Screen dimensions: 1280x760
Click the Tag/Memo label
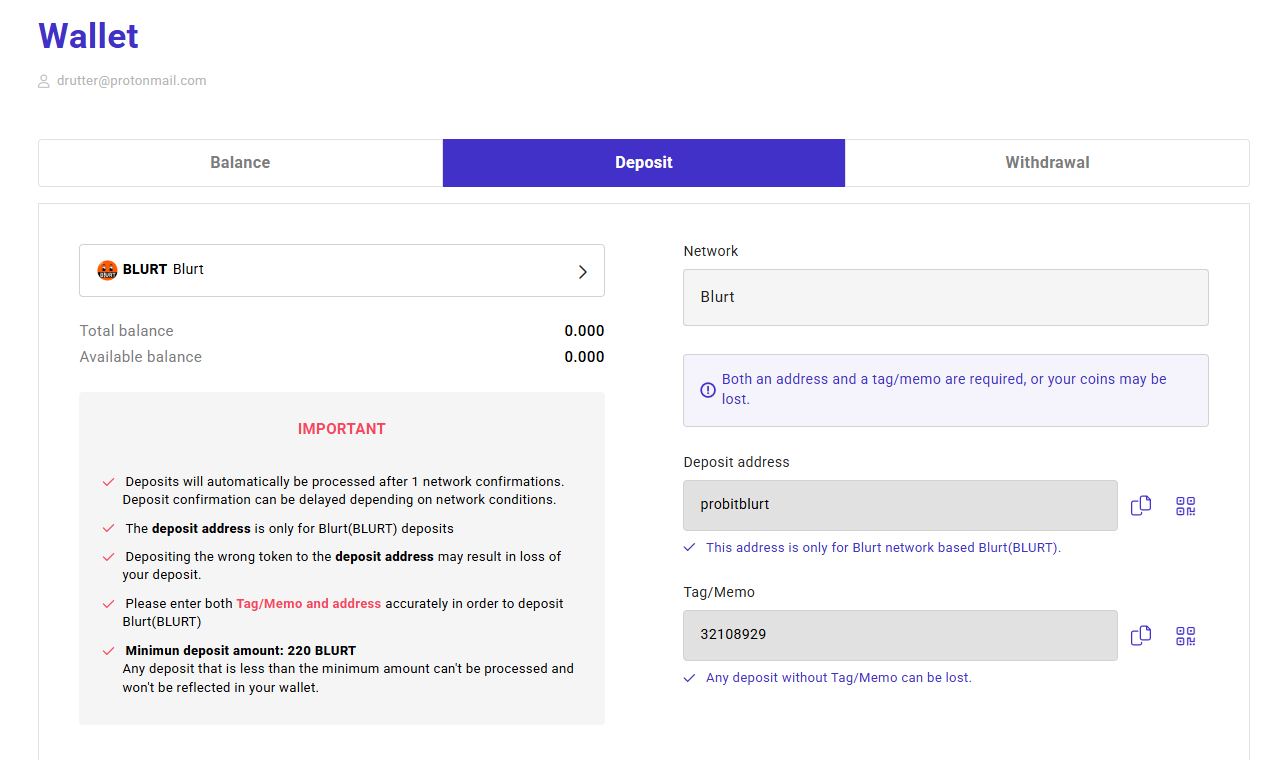[719, 592]
